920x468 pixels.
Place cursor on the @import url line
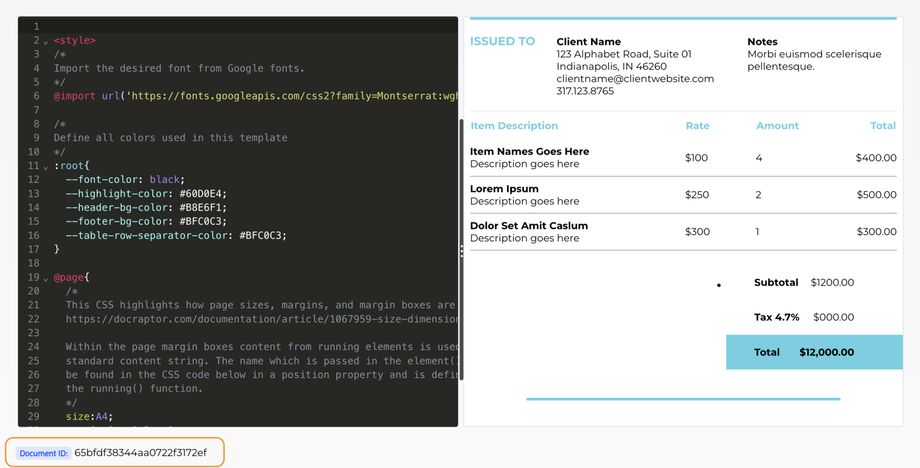(250, 96)
